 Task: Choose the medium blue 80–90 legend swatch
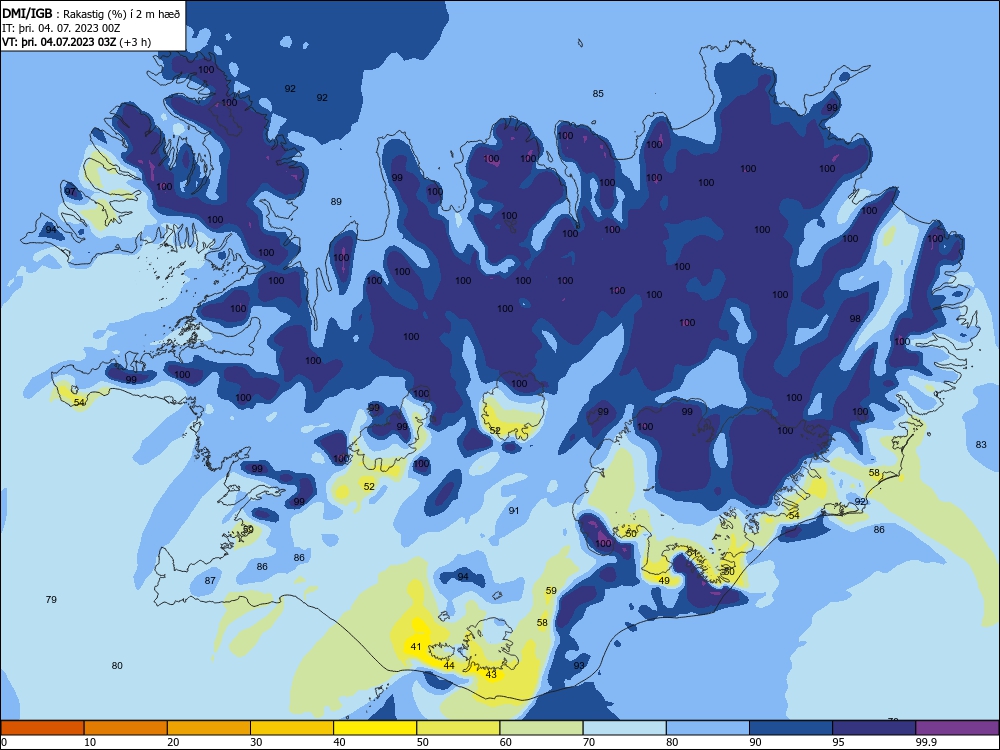(x=708, y=728)
